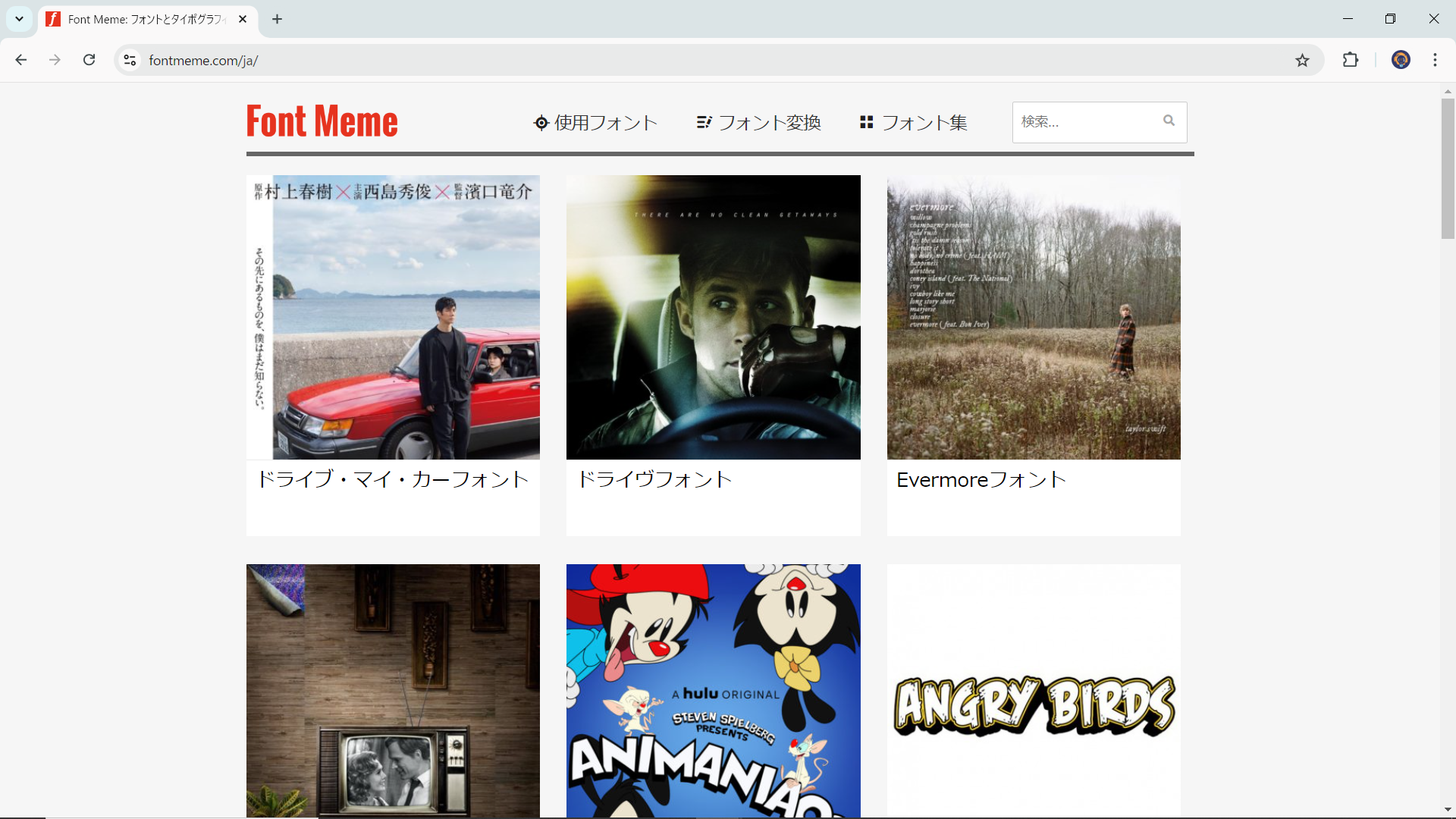Reload the current page

pos(89,60)
